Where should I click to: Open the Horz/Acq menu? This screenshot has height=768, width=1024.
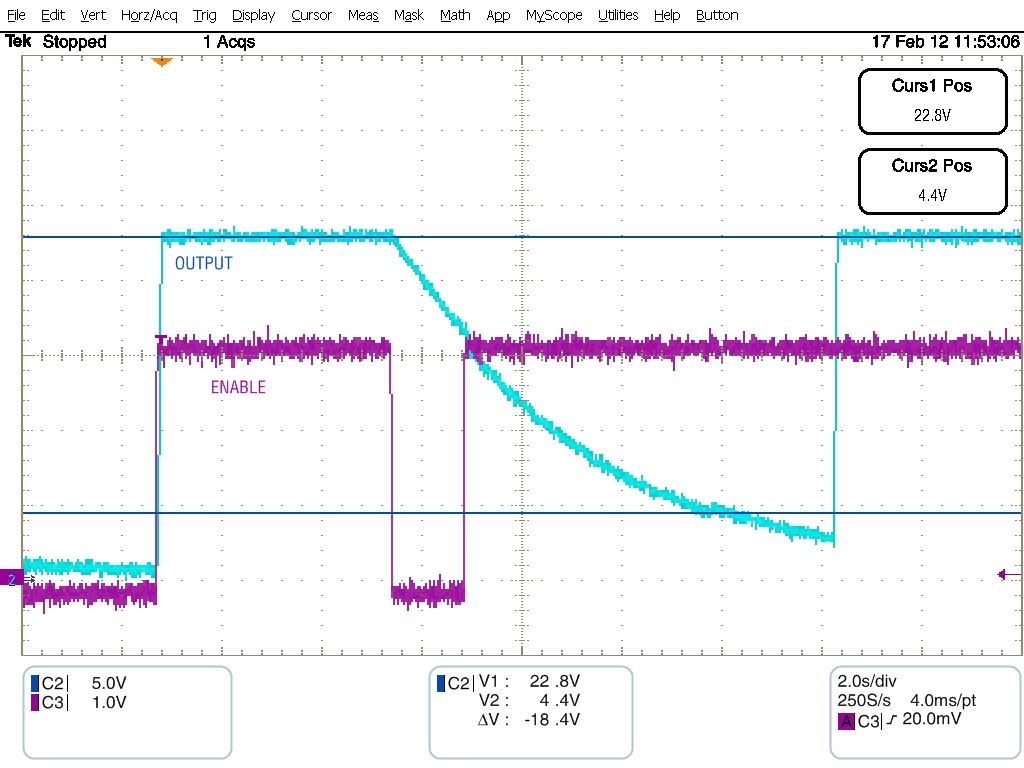click(x=149, y=15)
